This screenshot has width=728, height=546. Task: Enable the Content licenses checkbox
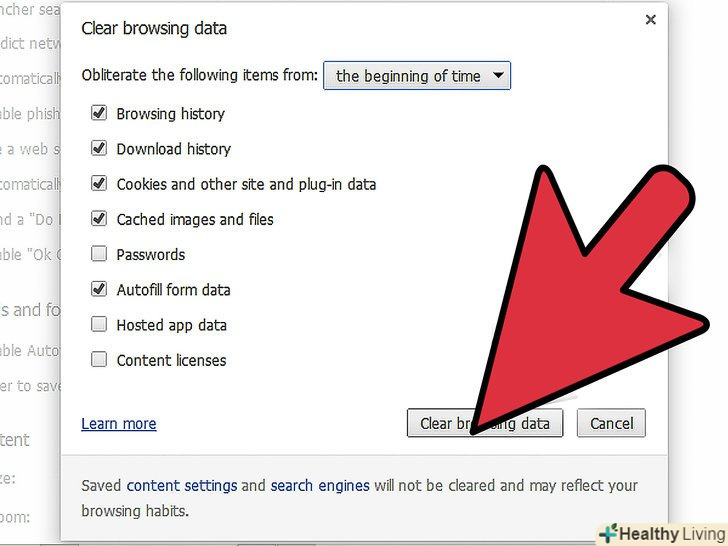click(x=99, y=360)
